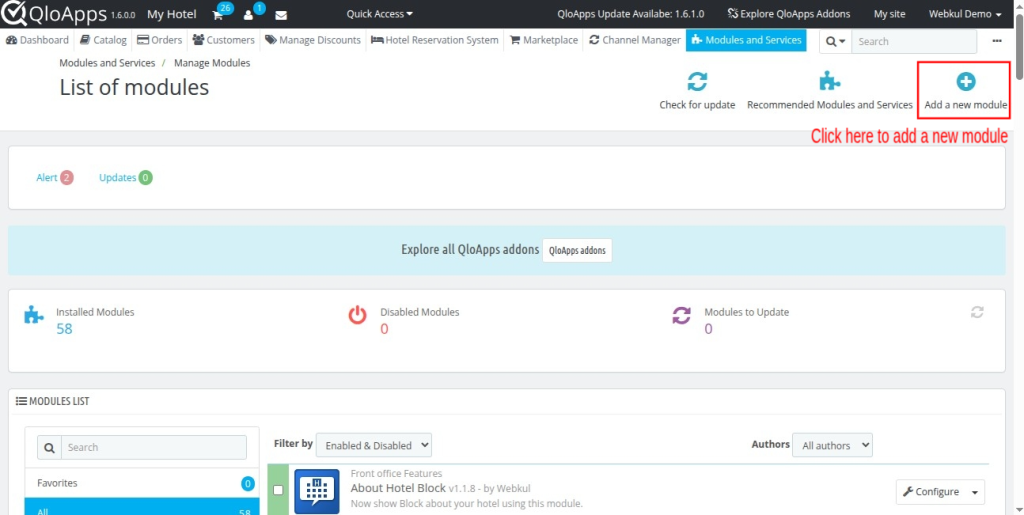Open the Dashboard menu
The width and height of the screenshot is (1024, 515).
[x=37, y=40]
